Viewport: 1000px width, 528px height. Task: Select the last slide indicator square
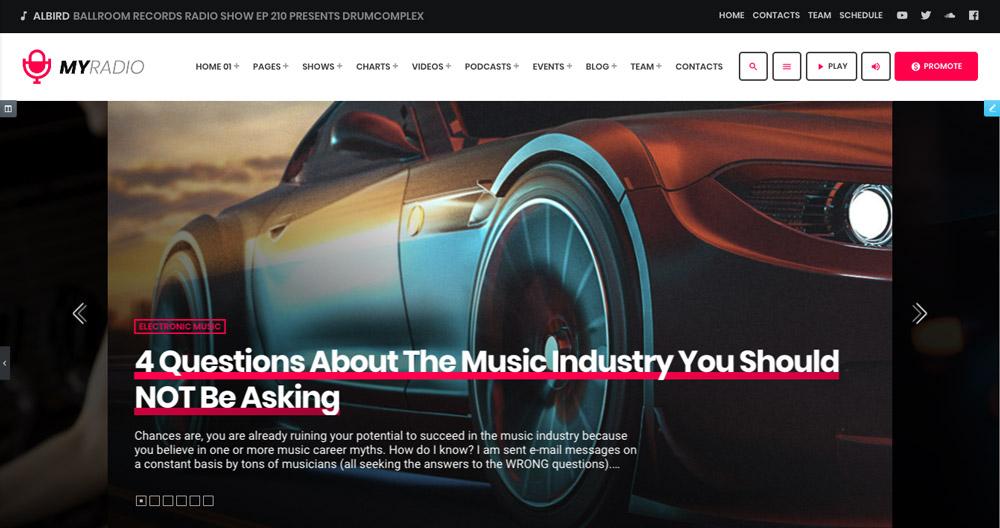[209, 501]
